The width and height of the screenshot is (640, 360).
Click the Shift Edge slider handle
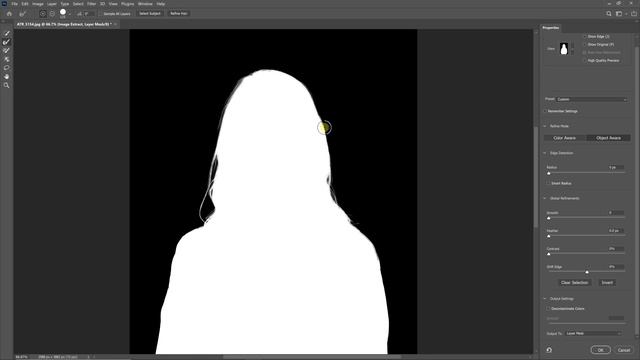point(587,272)
